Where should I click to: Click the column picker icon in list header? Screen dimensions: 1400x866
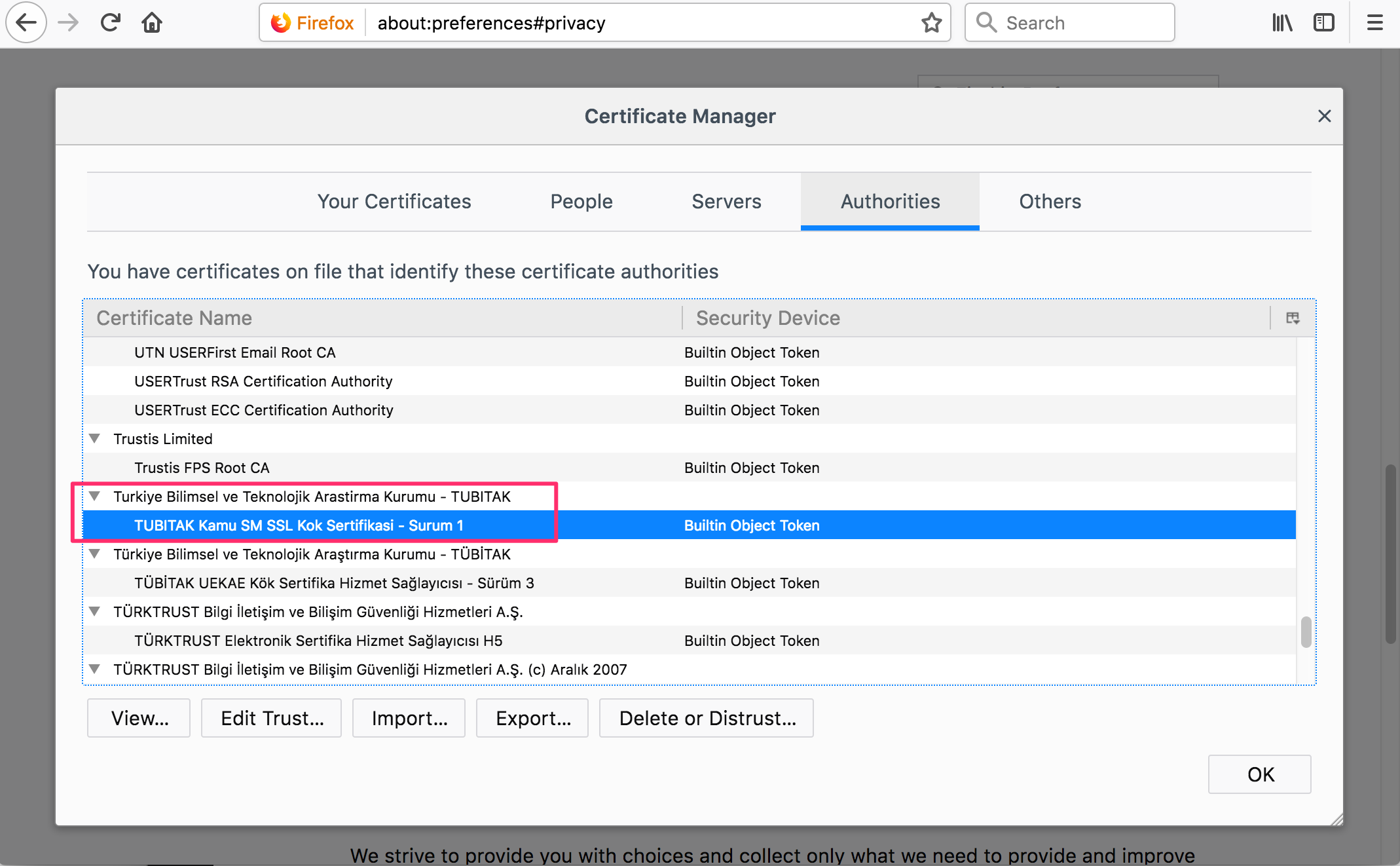pos(1292,318)
